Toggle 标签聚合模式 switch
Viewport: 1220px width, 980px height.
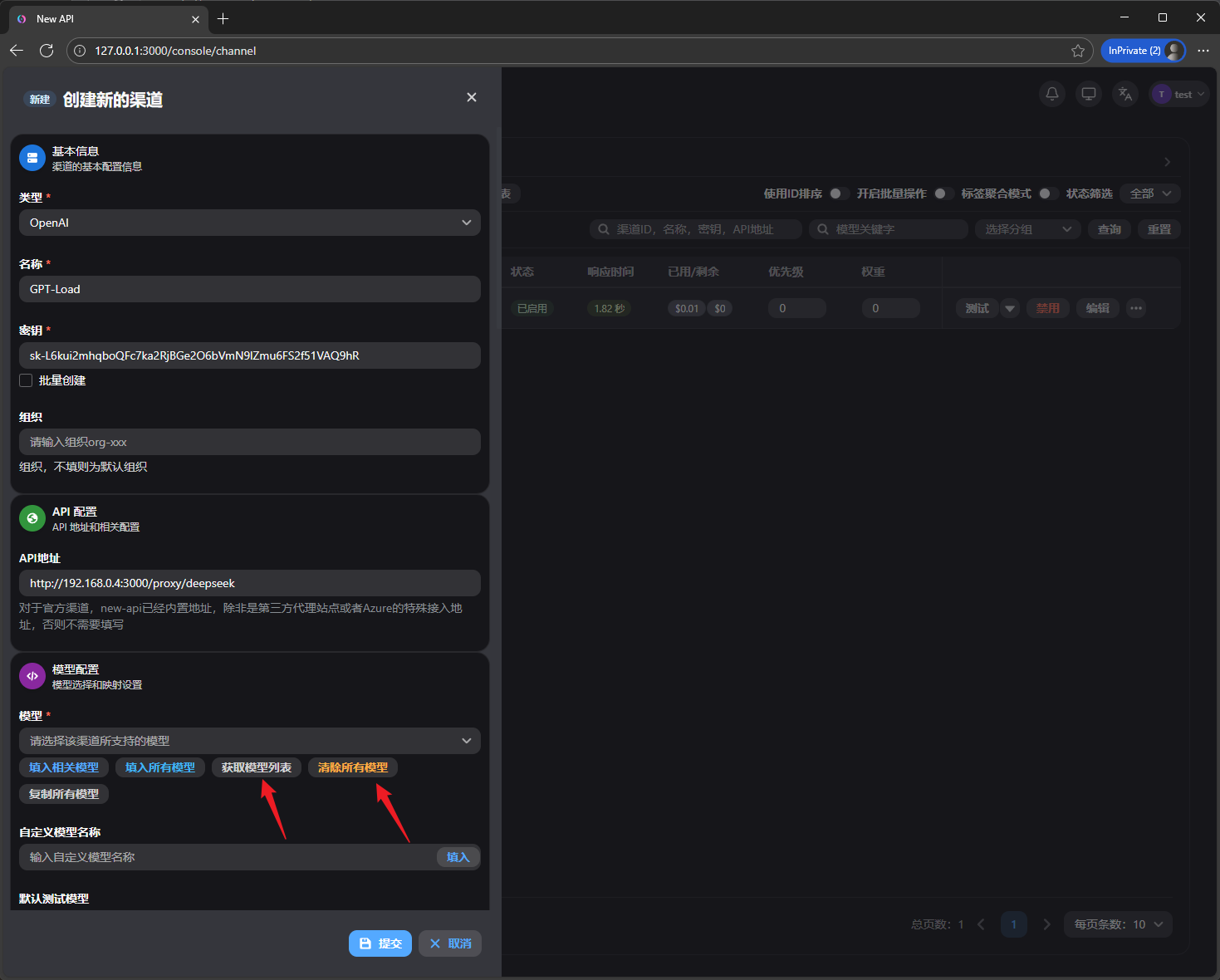point(1048,194)
